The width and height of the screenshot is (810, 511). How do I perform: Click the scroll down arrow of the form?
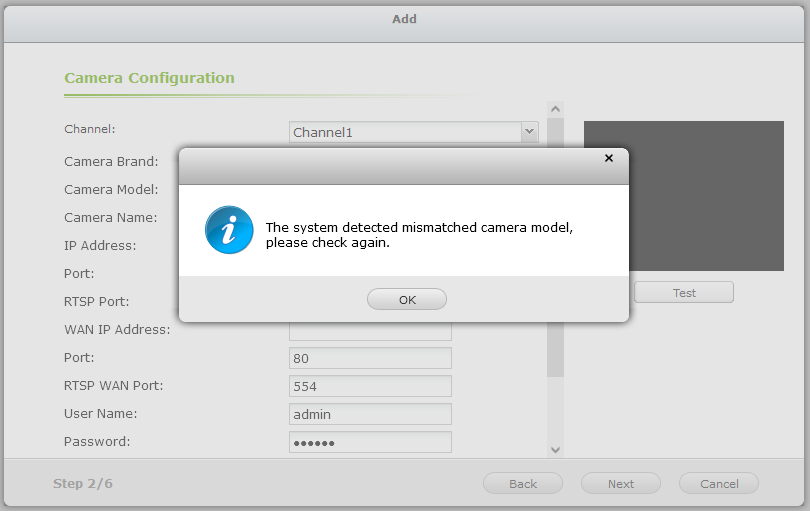coord(555,450)
